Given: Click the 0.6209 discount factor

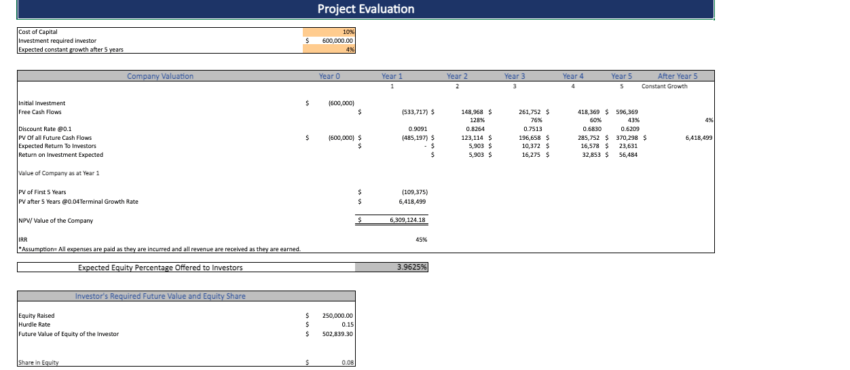Looking at the screenshot, I should pyautogui.click(x=630, y=129).
